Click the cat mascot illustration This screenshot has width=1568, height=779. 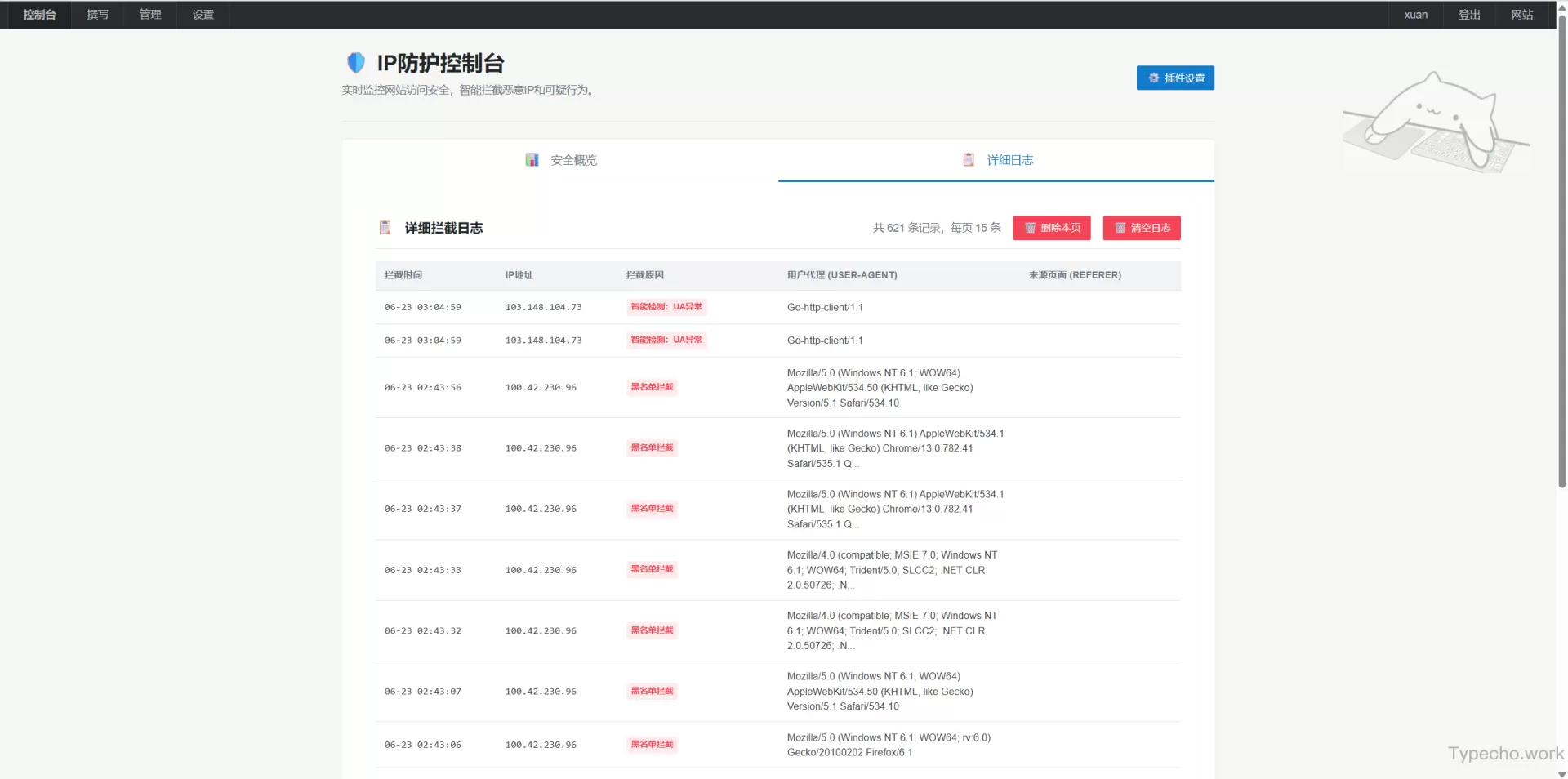[x=1435, y=124]
